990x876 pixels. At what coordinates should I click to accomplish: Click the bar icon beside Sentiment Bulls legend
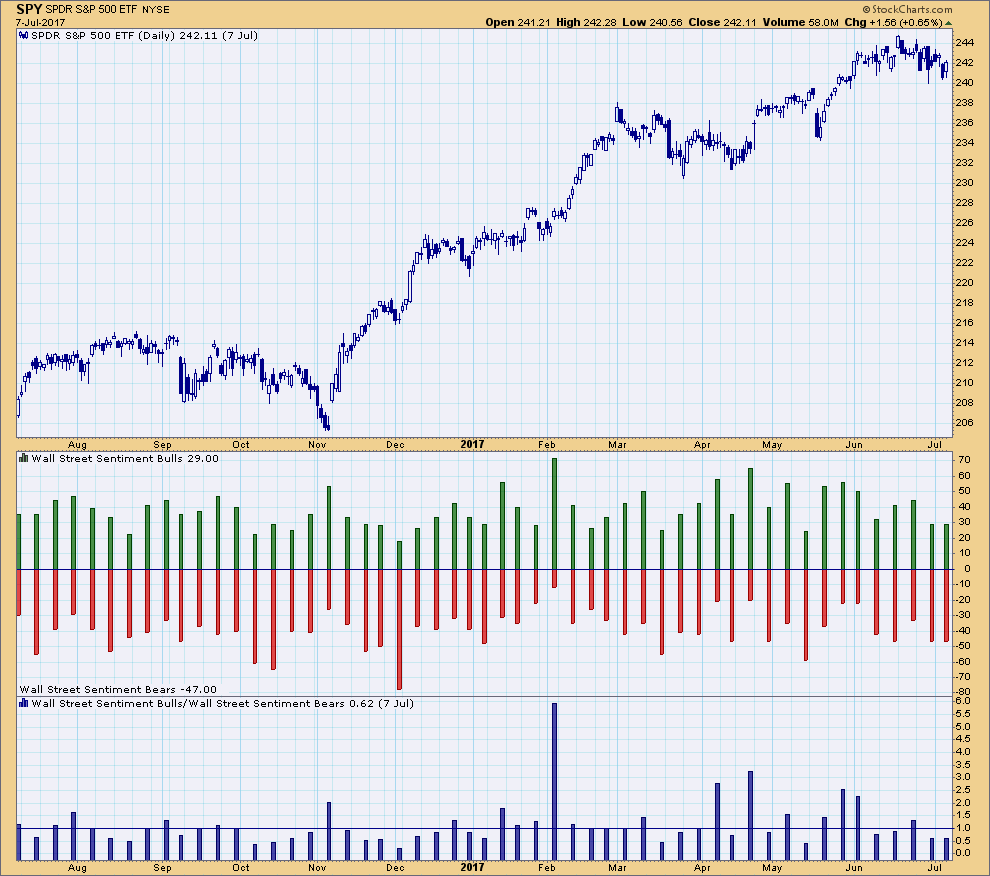[24, 459]
